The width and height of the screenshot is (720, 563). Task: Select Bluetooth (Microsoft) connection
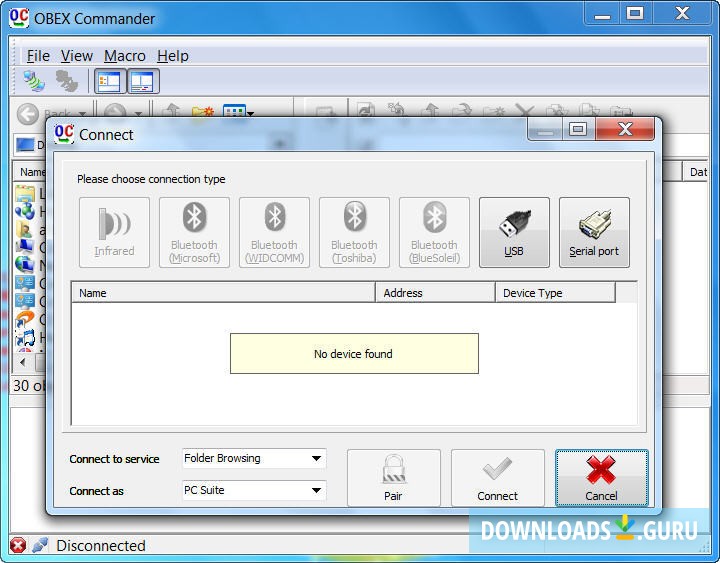click(194, 232)
